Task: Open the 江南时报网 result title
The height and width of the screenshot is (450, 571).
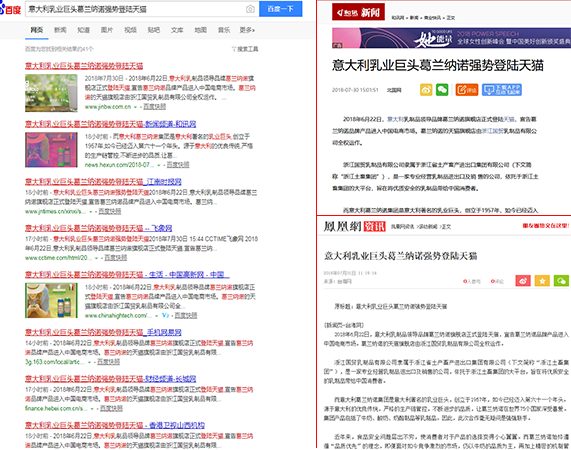Action: click(x=103, y=182)
